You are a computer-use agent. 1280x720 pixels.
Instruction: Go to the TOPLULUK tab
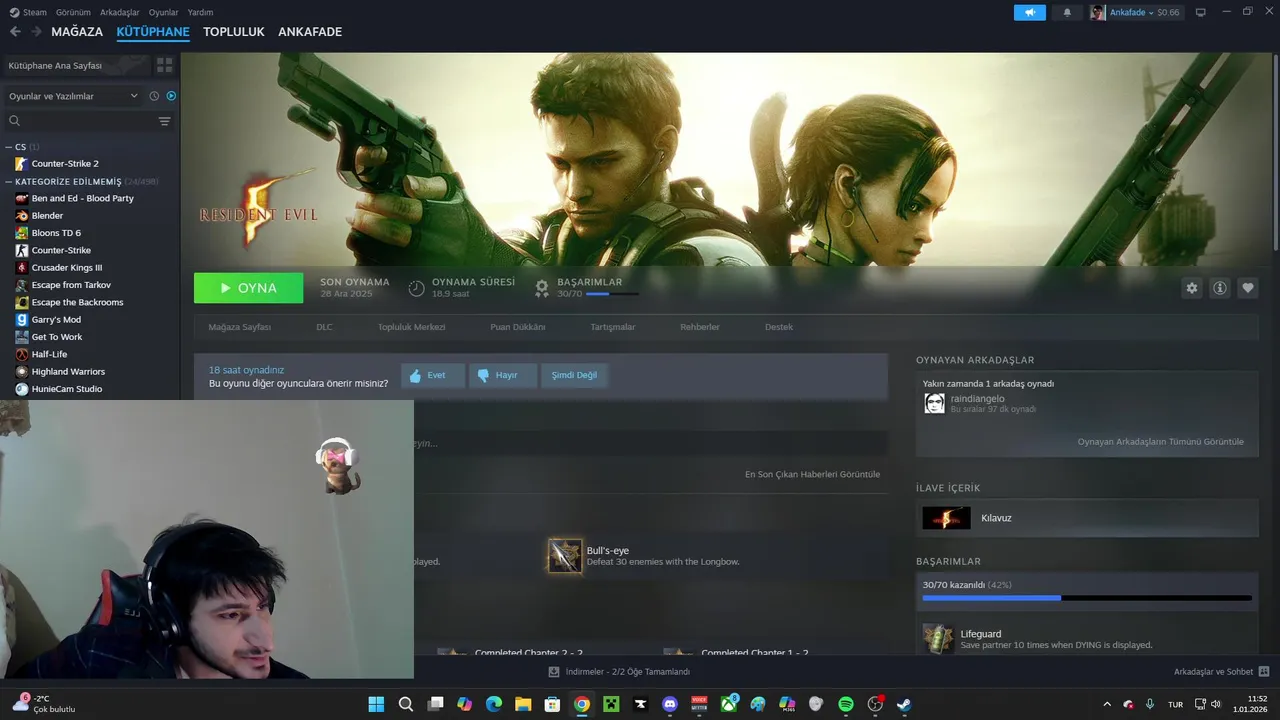coord(234,32)
